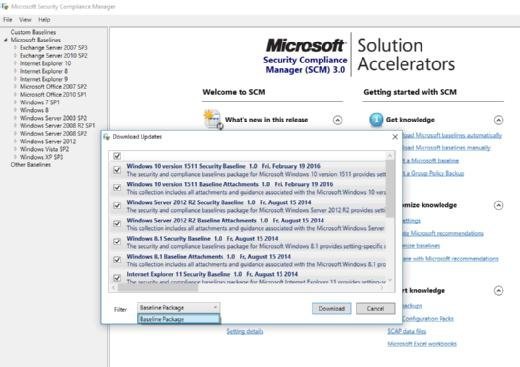Open the File menu
Screen dimensions: 520x367
[8, 20]
